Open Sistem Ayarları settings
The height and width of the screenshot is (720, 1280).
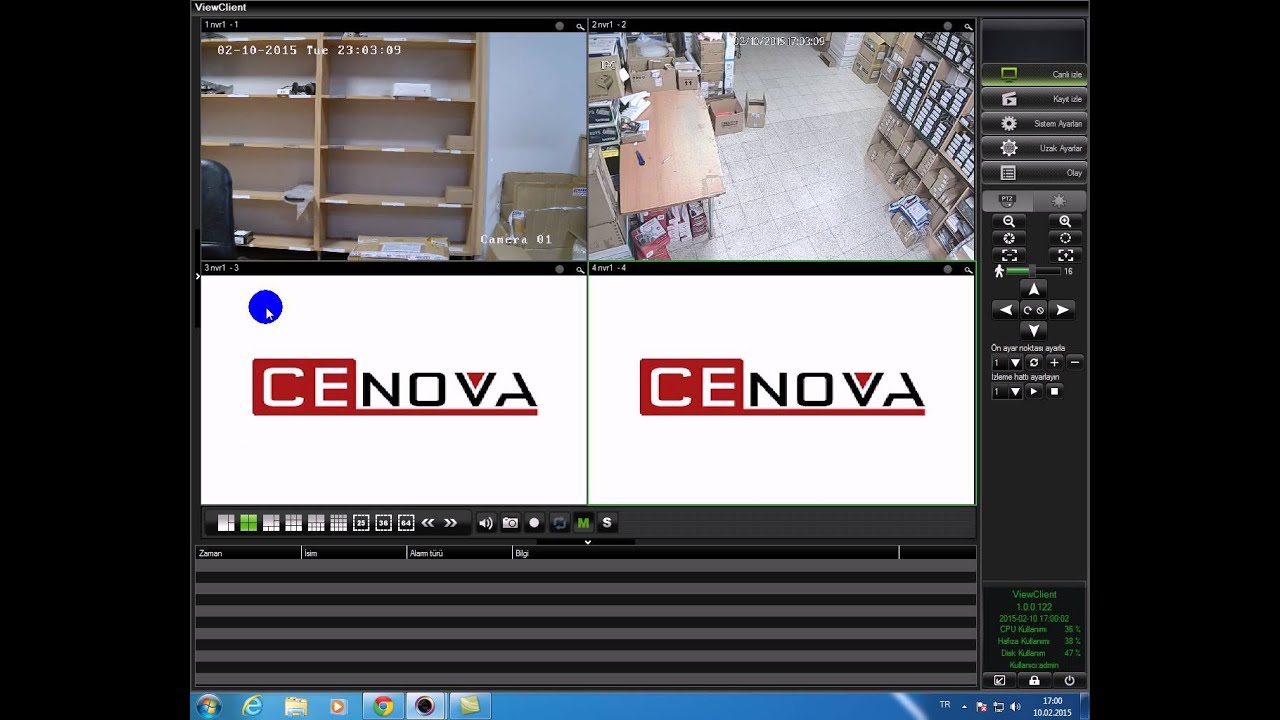point(1034,123)
